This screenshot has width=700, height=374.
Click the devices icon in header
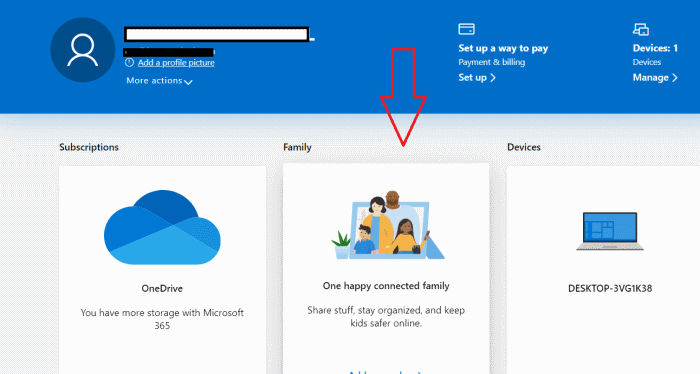pos(641,29)
